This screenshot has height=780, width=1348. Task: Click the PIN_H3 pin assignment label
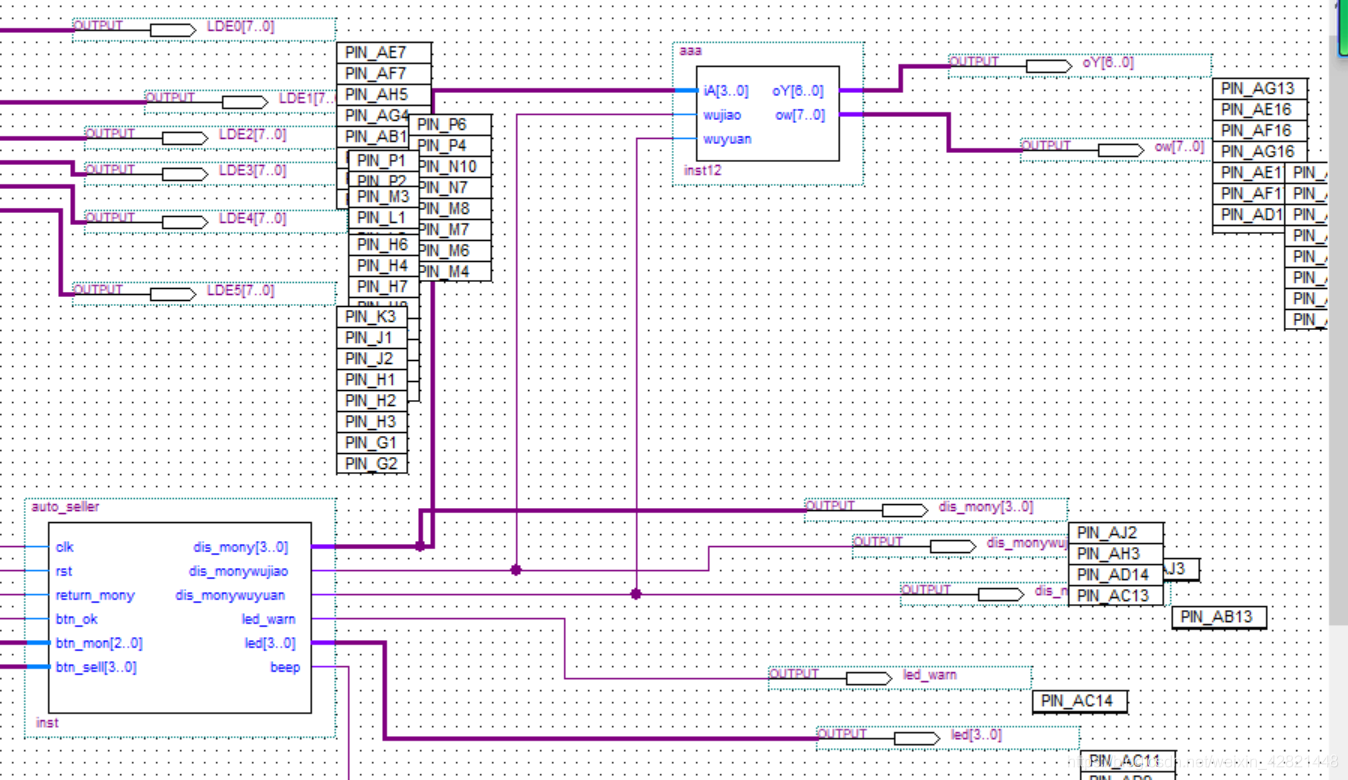point(371,422)
